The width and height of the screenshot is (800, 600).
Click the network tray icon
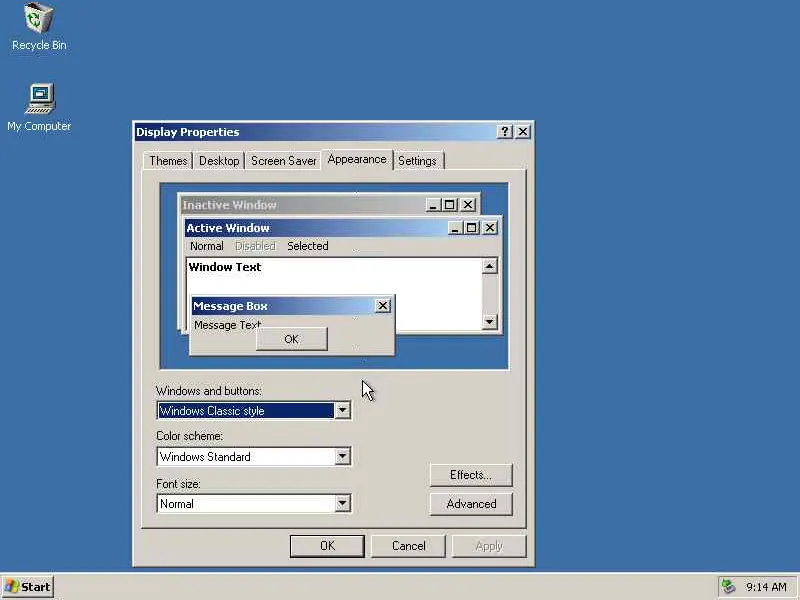pos(728,587)
